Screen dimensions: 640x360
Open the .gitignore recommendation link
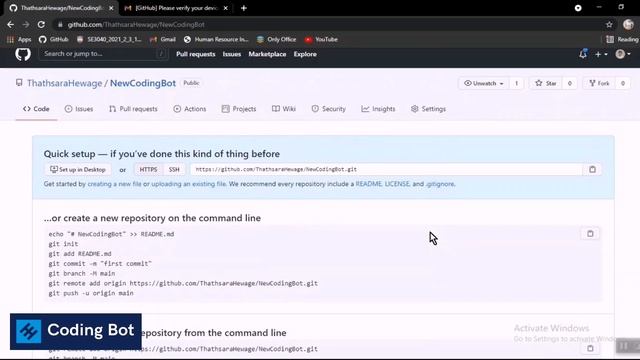(x=440, y=184)
